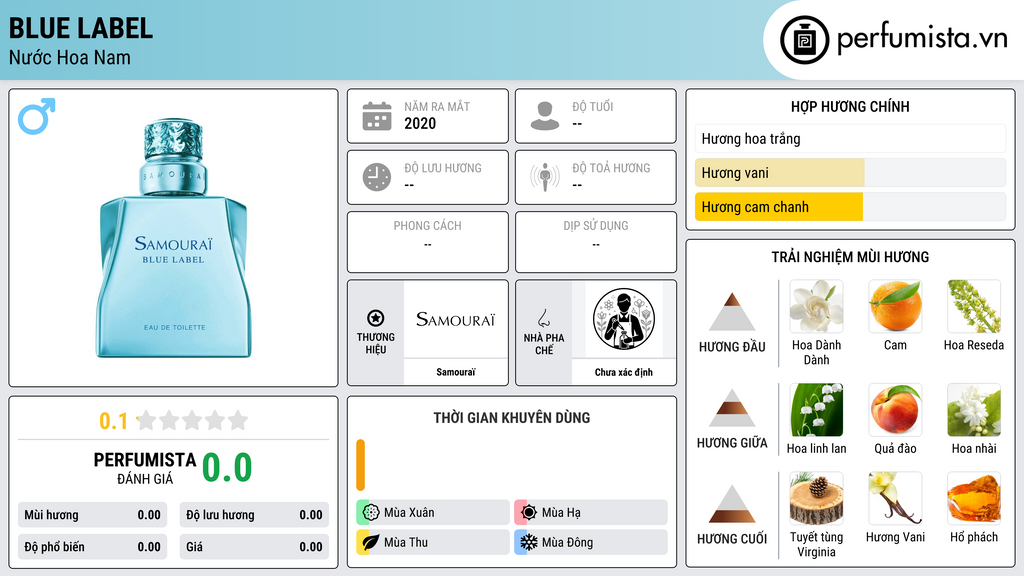Select the Hương Vani note image

(x=895, y=498)
